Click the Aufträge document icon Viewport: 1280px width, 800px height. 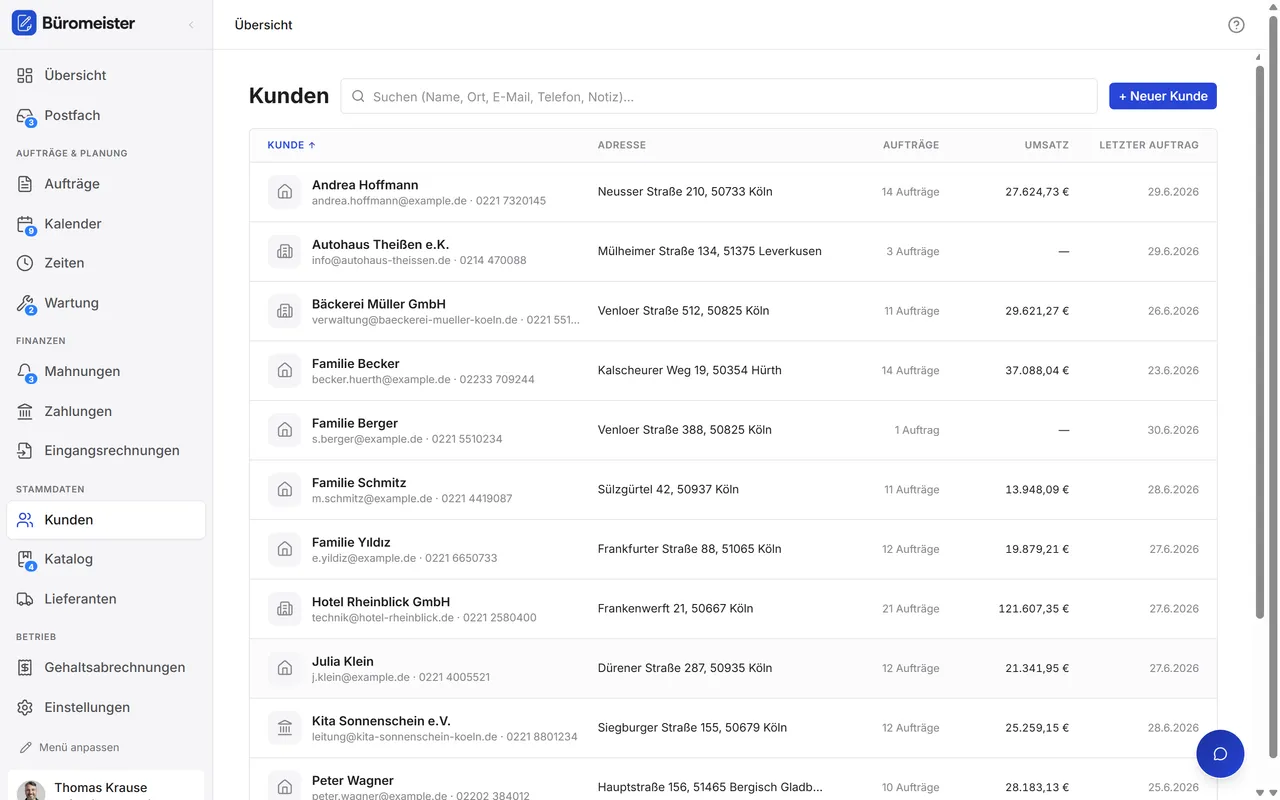pos(25,184)
